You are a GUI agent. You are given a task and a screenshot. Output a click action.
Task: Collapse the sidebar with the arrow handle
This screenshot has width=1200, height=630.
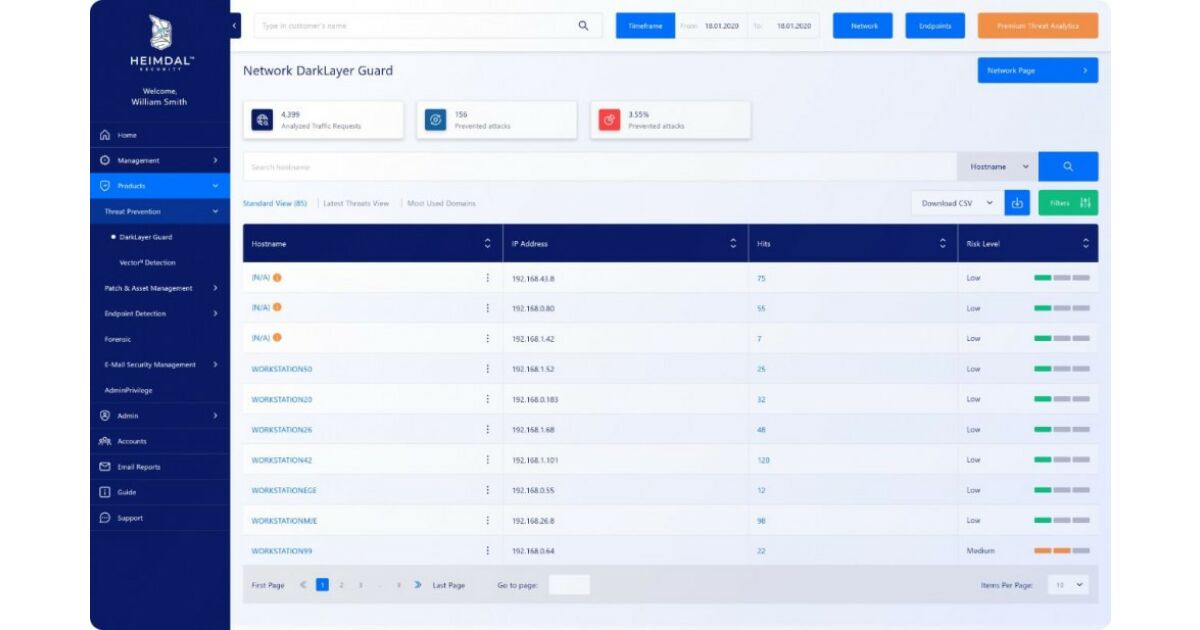pos(235,25)
